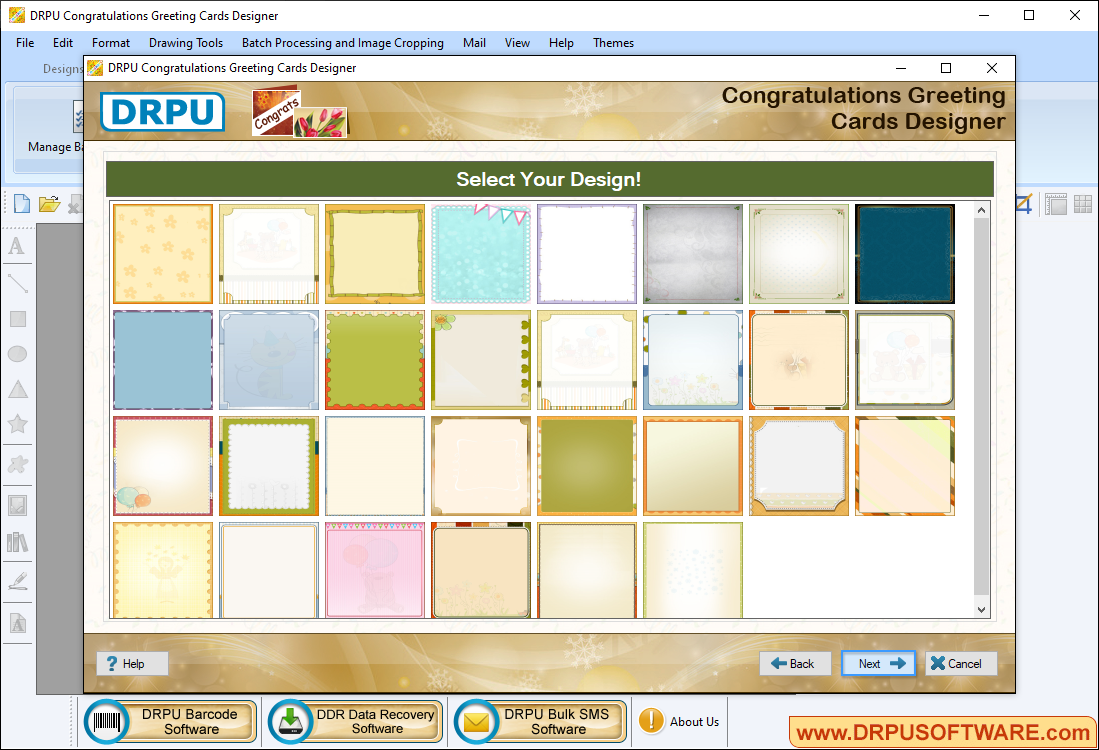Open a card file with the folder icon
Screen dimensions: 1099x750
tap(48, 203)
